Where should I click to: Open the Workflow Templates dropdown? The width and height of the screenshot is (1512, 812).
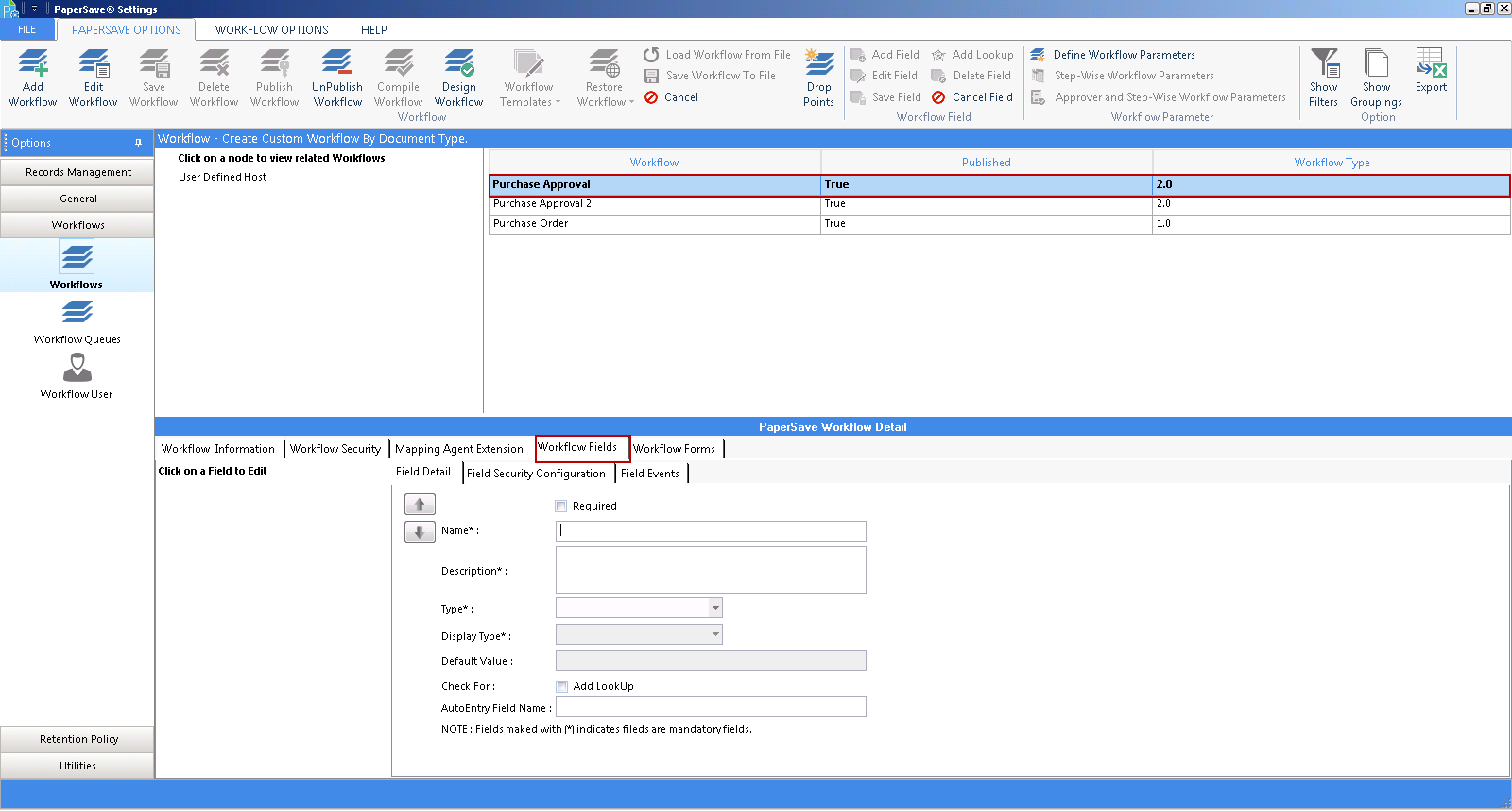tap(529, 78)
